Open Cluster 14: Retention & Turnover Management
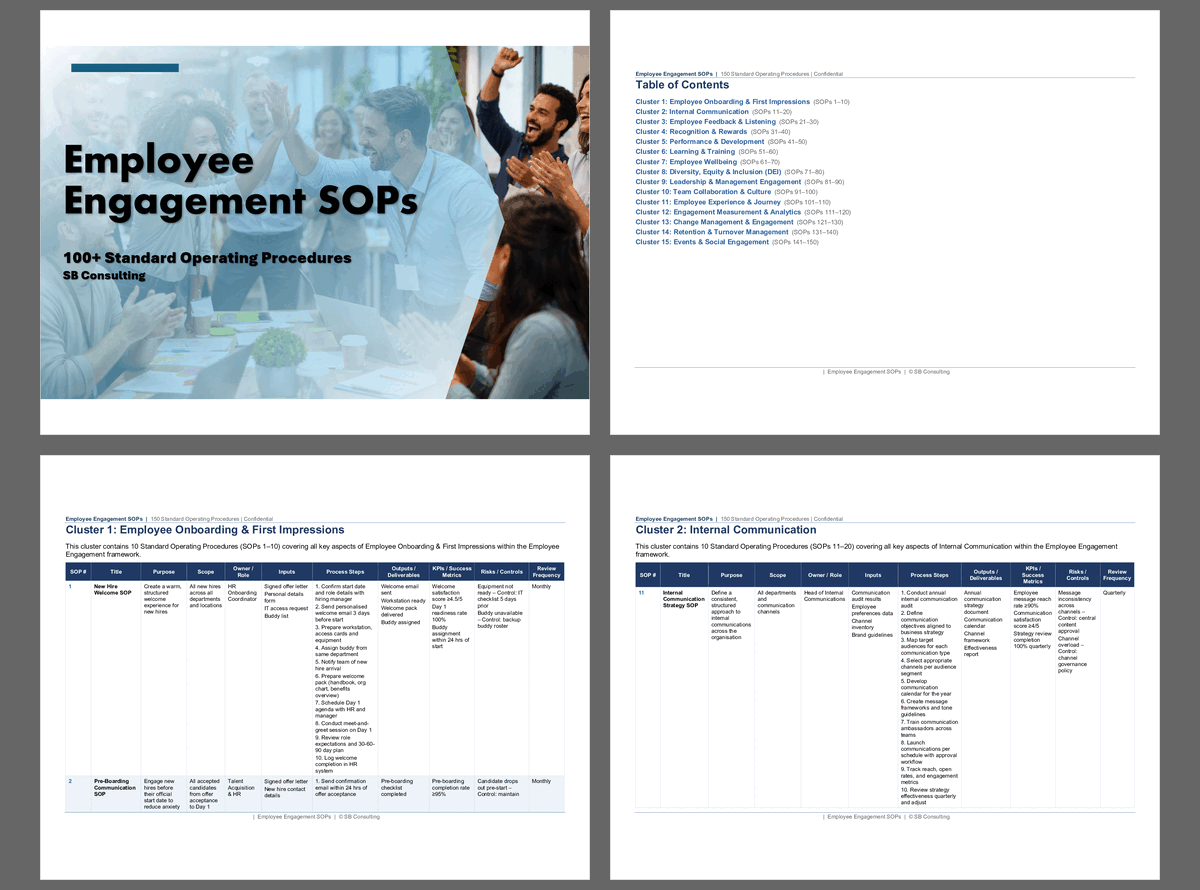 click(x=712, y=232)
